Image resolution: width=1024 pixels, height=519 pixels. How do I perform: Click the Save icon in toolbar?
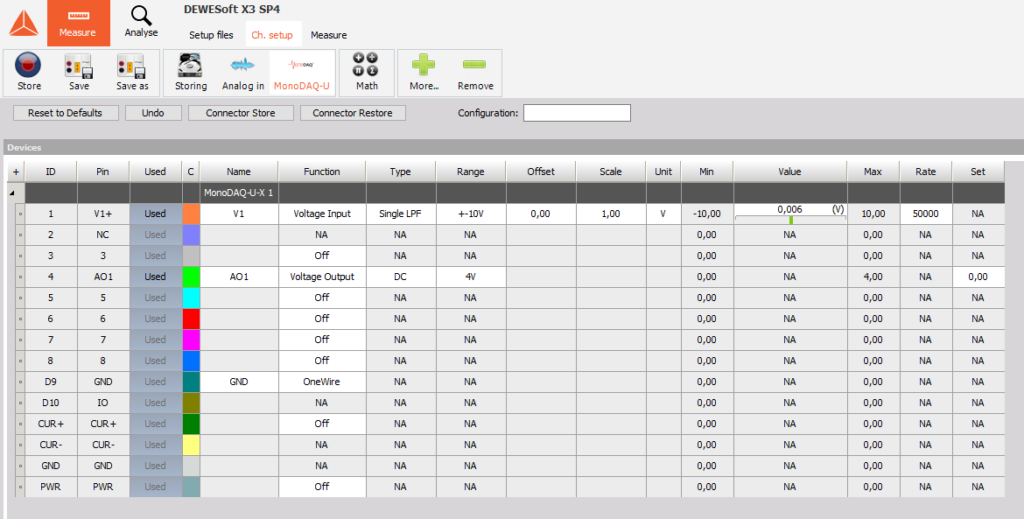coord(79,66)
